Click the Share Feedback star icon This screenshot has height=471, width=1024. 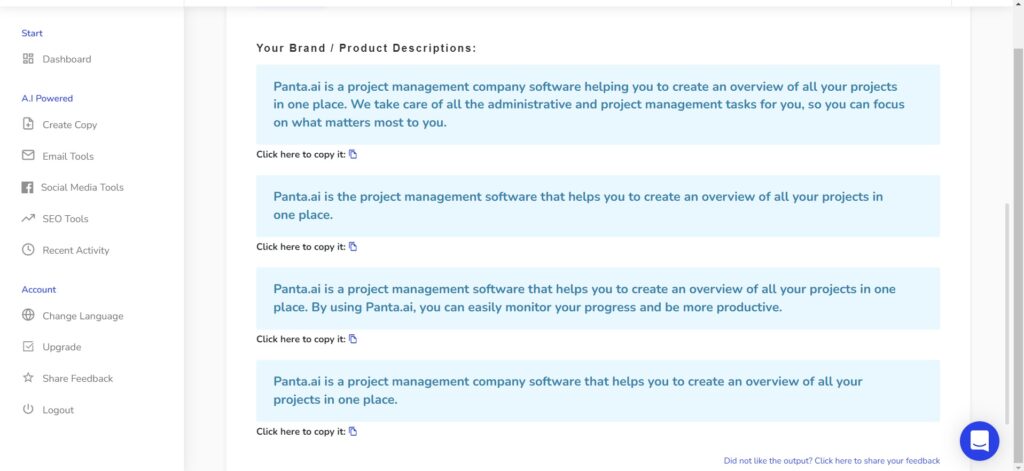(x=28, y=378)
